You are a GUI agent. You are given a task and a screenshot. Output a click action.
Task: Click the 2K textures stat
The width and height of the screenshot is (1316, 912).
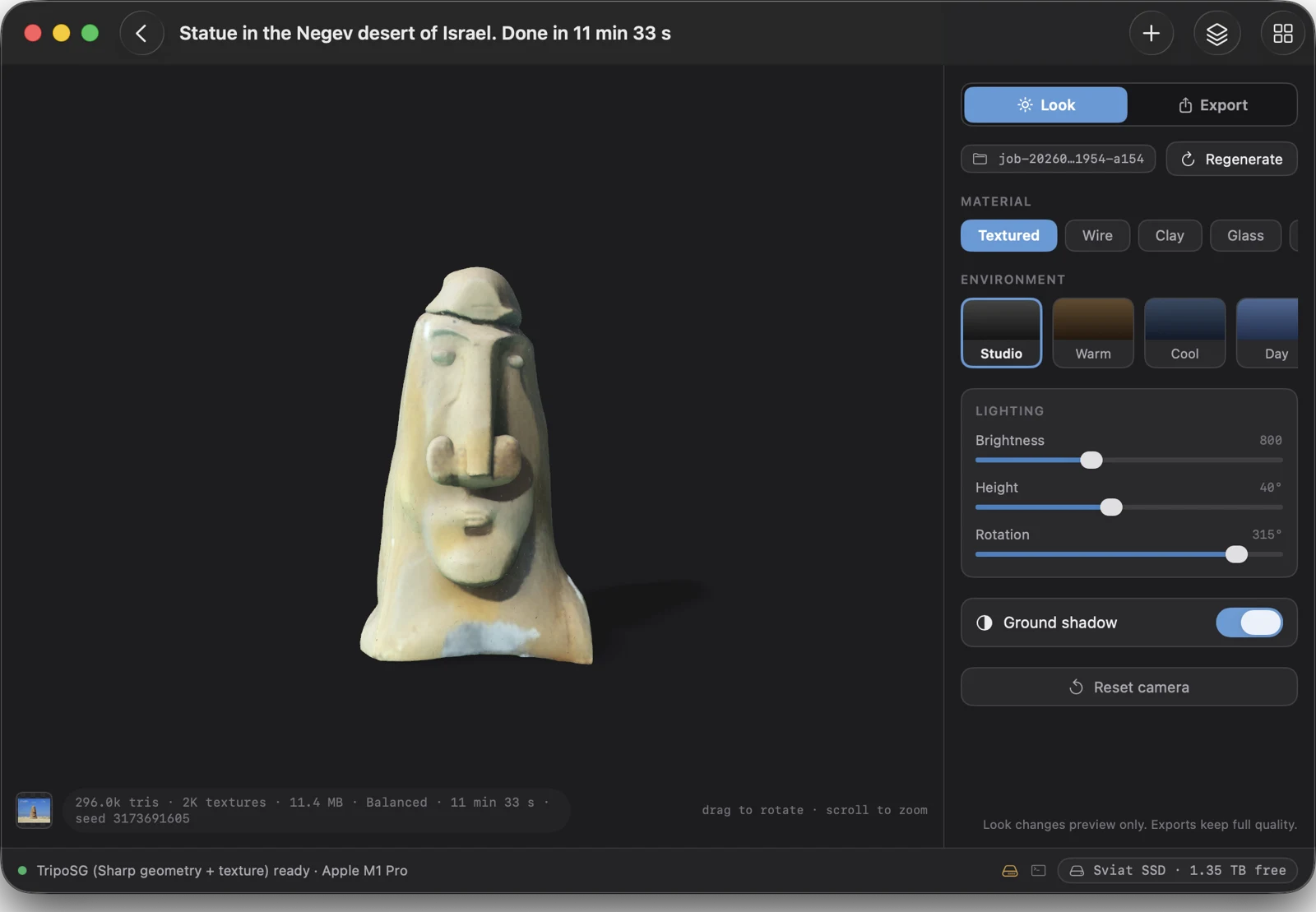point(224,802)
